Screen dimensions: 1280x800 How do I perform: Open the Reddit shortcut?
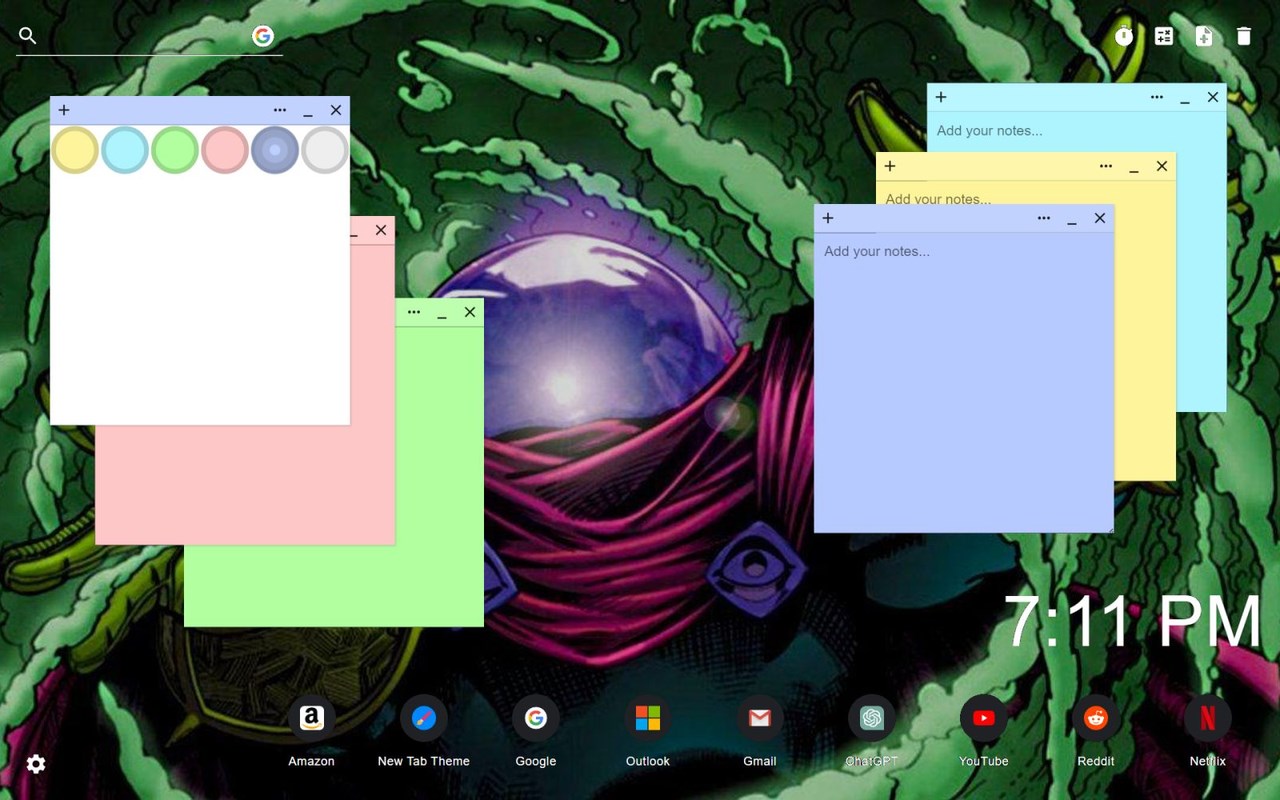[x=1096, y=731]
